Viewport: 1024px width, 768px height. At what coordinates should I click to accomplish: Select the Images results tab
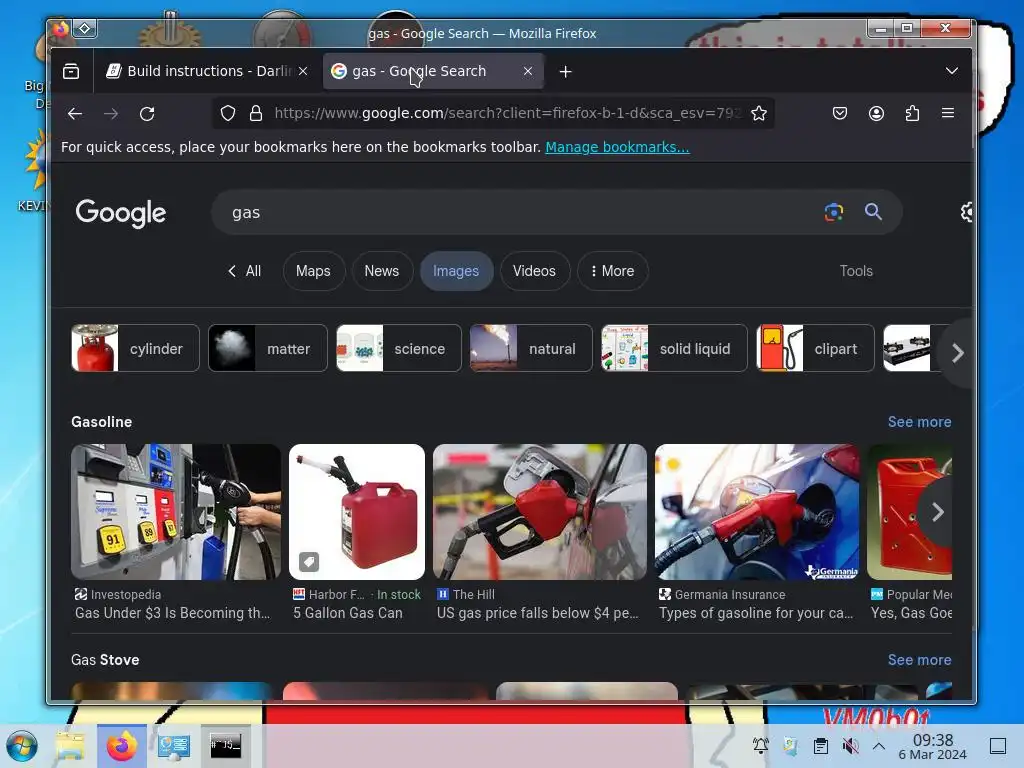[456, 271]
